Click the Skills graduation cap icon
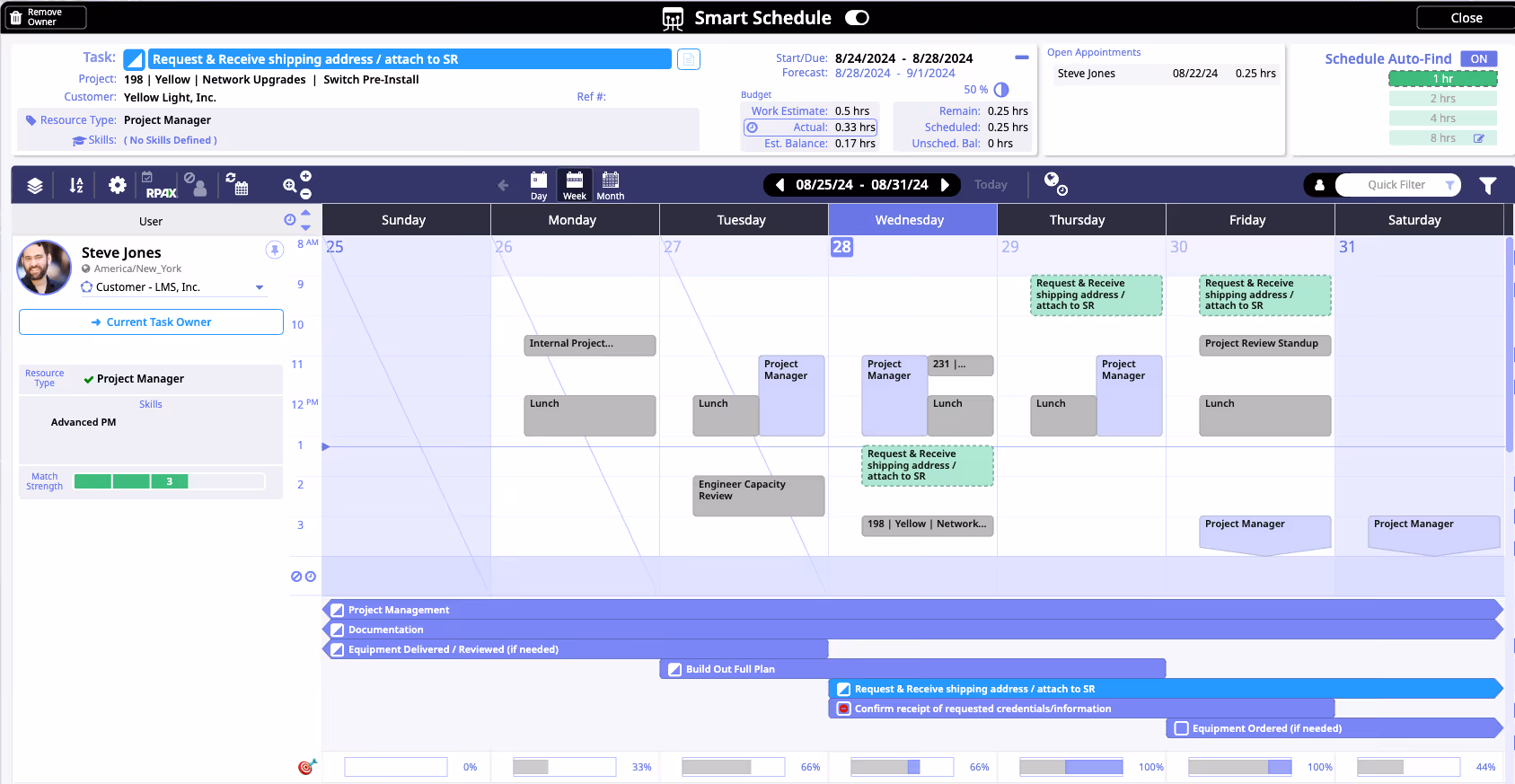Image resolution: width=1515 pixels, height=784 pixels. coord(79,140)
